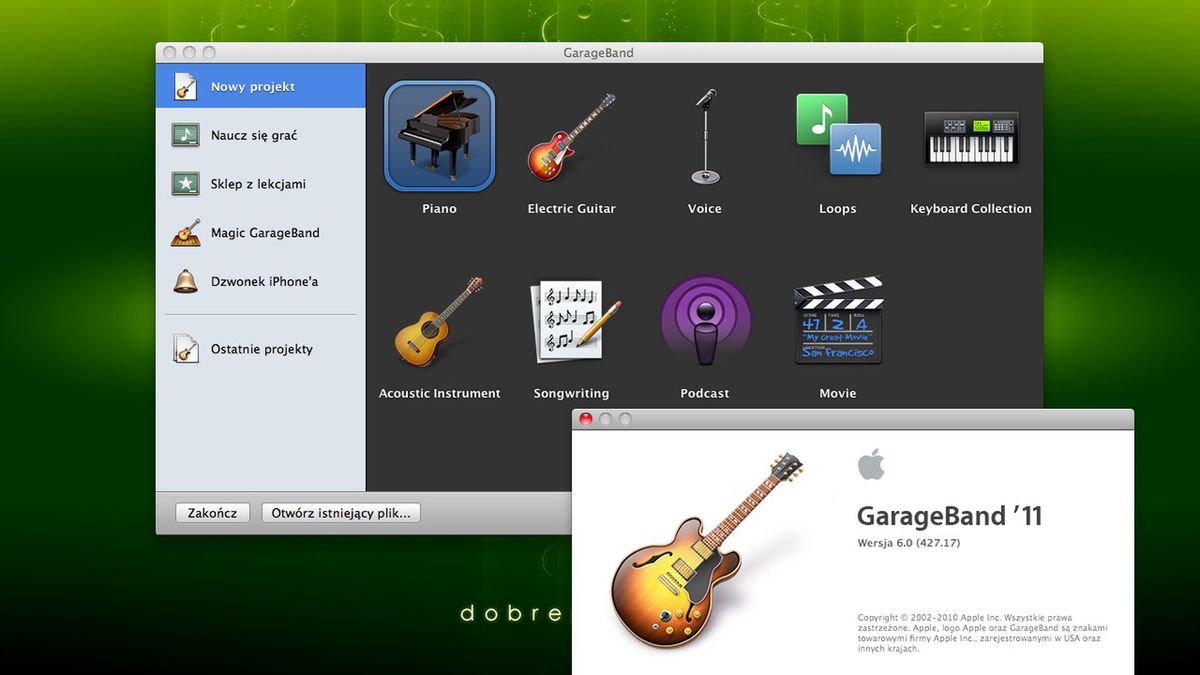Open the Movie project template
The height and width of the screenshot is (675, 1200).
(x=837, y=320)
